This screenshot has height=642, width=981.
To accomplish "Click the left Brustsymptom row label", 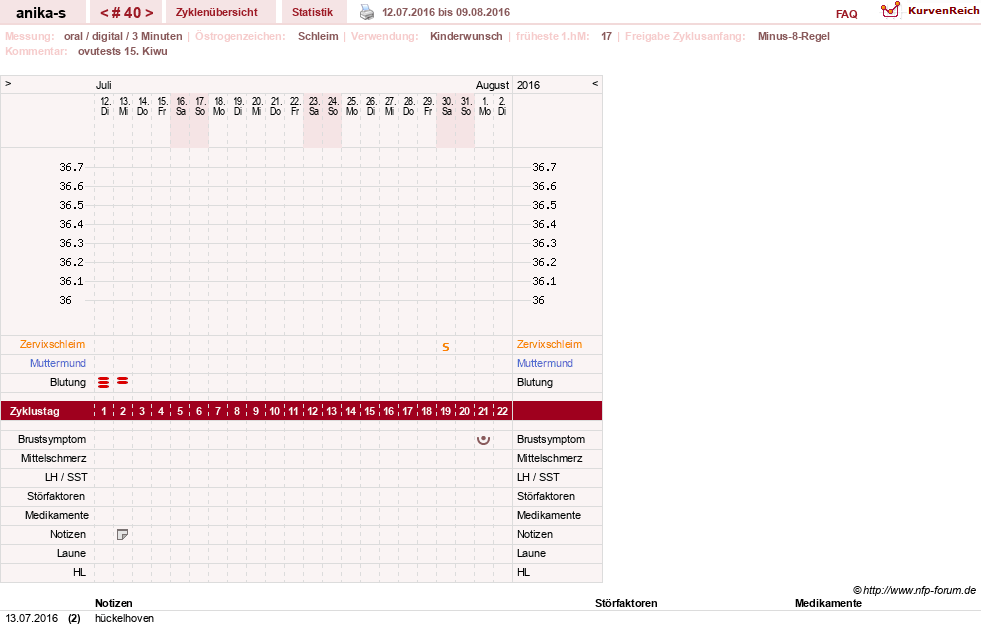I will 52,439.
